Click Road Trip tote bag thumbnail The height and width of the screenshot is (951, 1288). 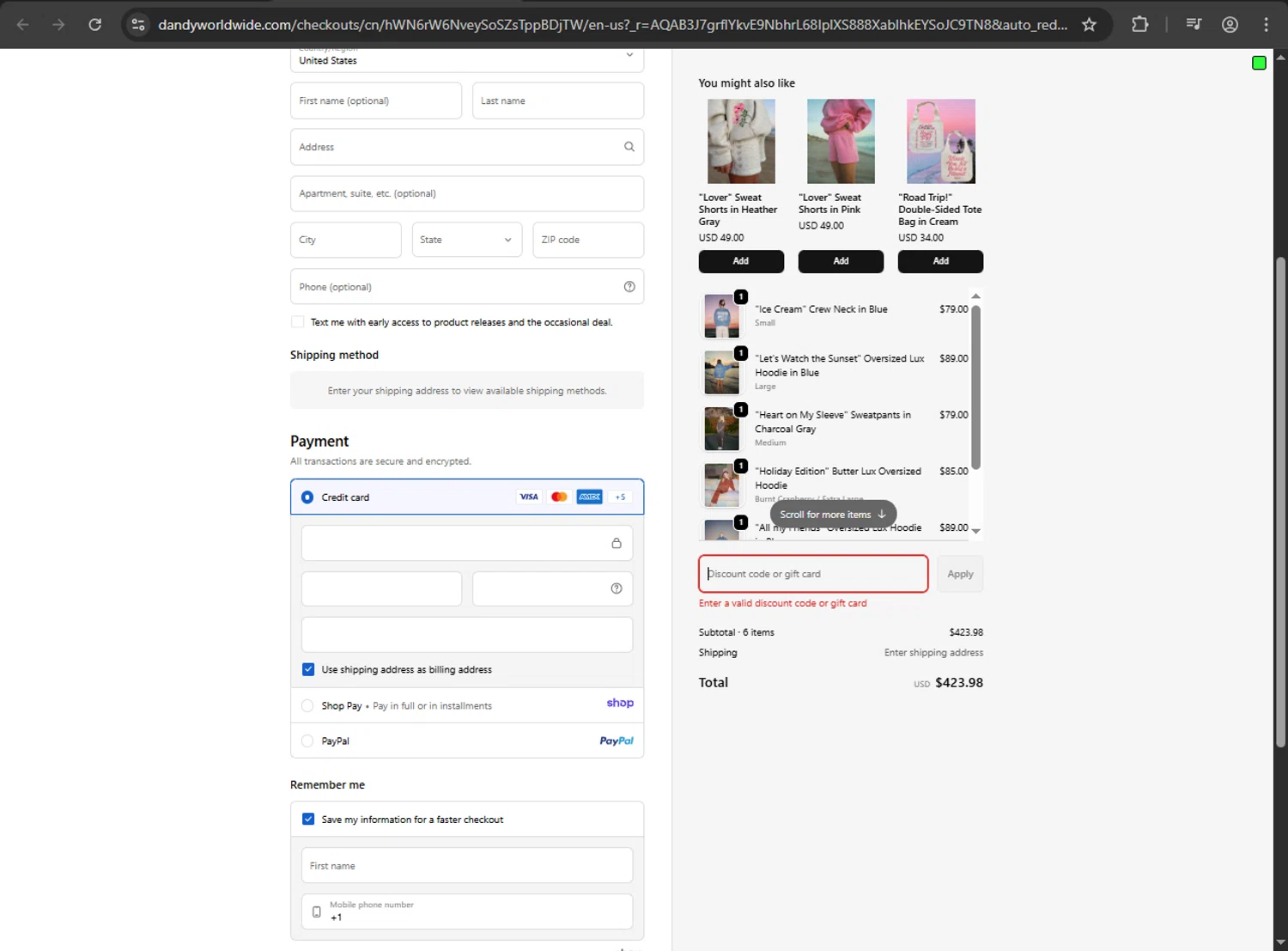941,141
